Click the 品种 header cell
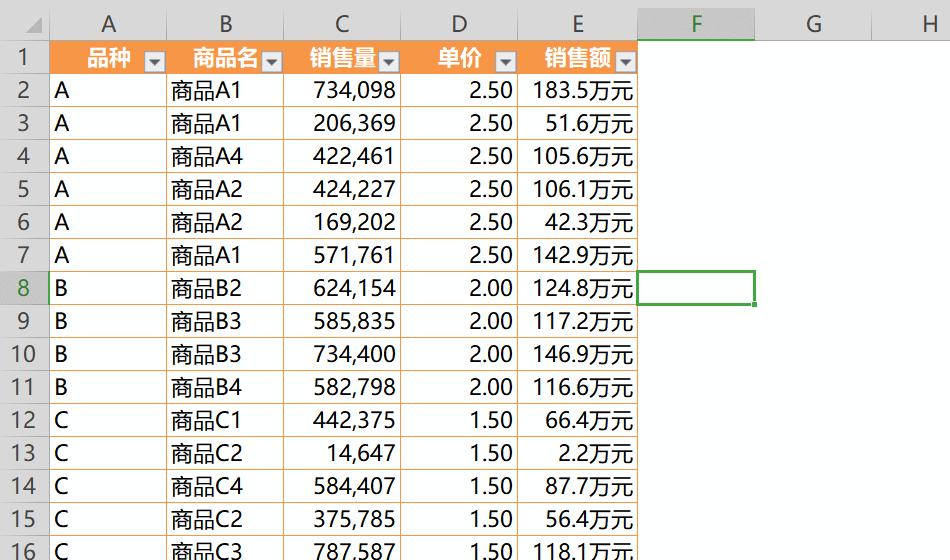 click(x=108, y=58)
